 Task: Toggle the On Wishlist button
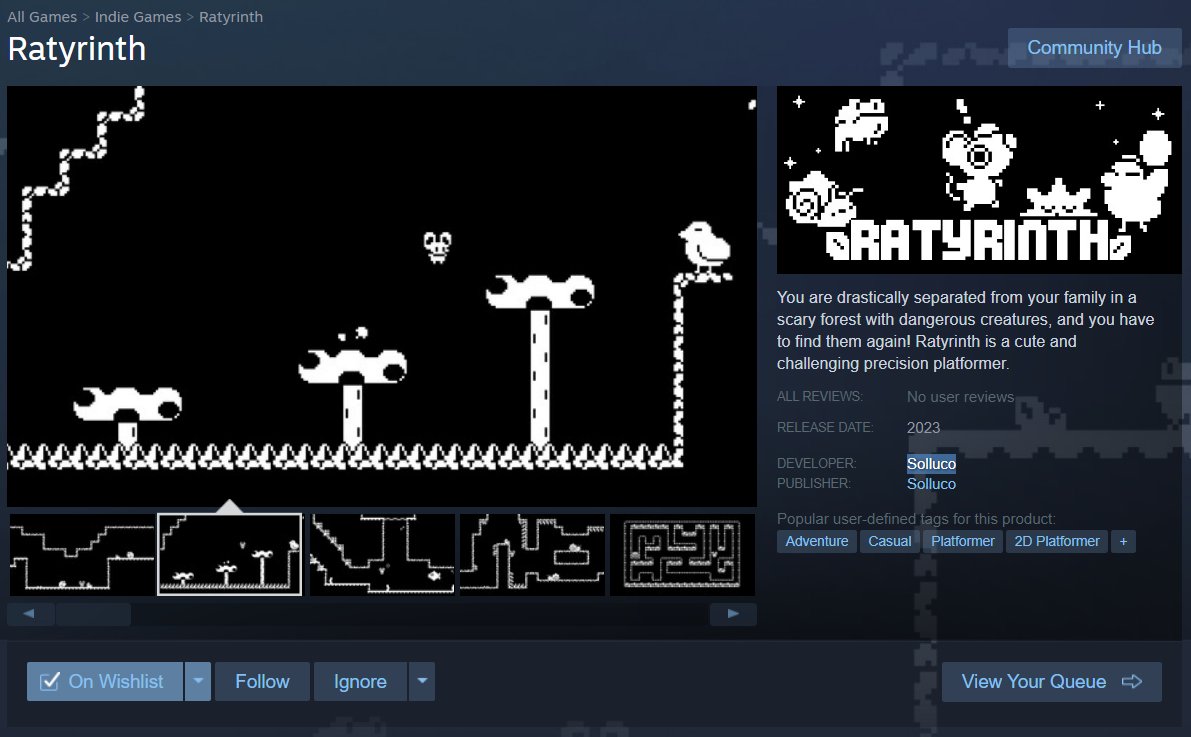105,682
